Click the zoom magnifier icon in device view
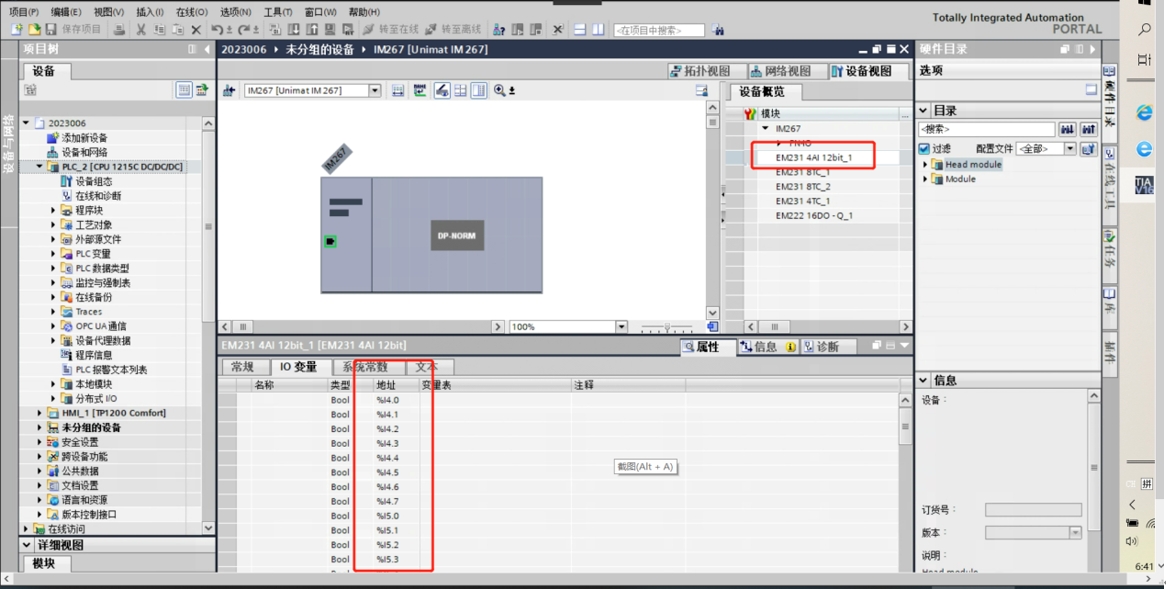 [499, 91]
